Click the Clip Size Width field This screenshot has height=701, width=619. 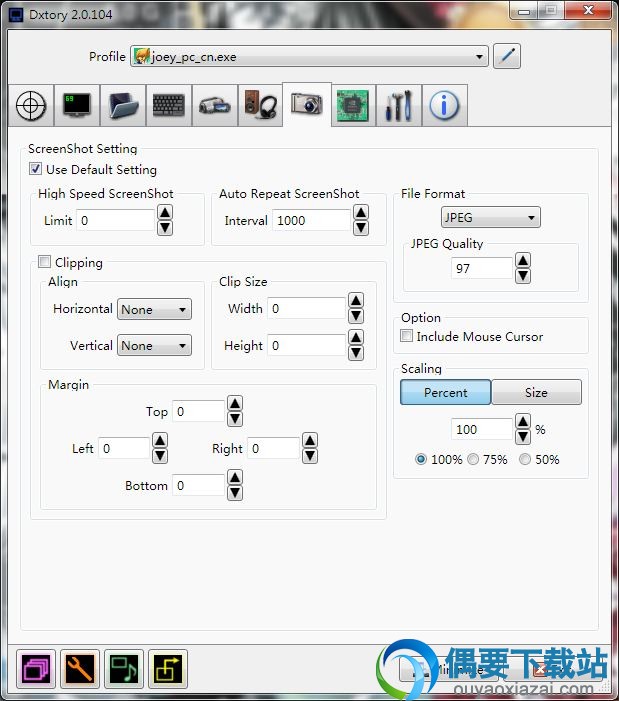[307, 308]
